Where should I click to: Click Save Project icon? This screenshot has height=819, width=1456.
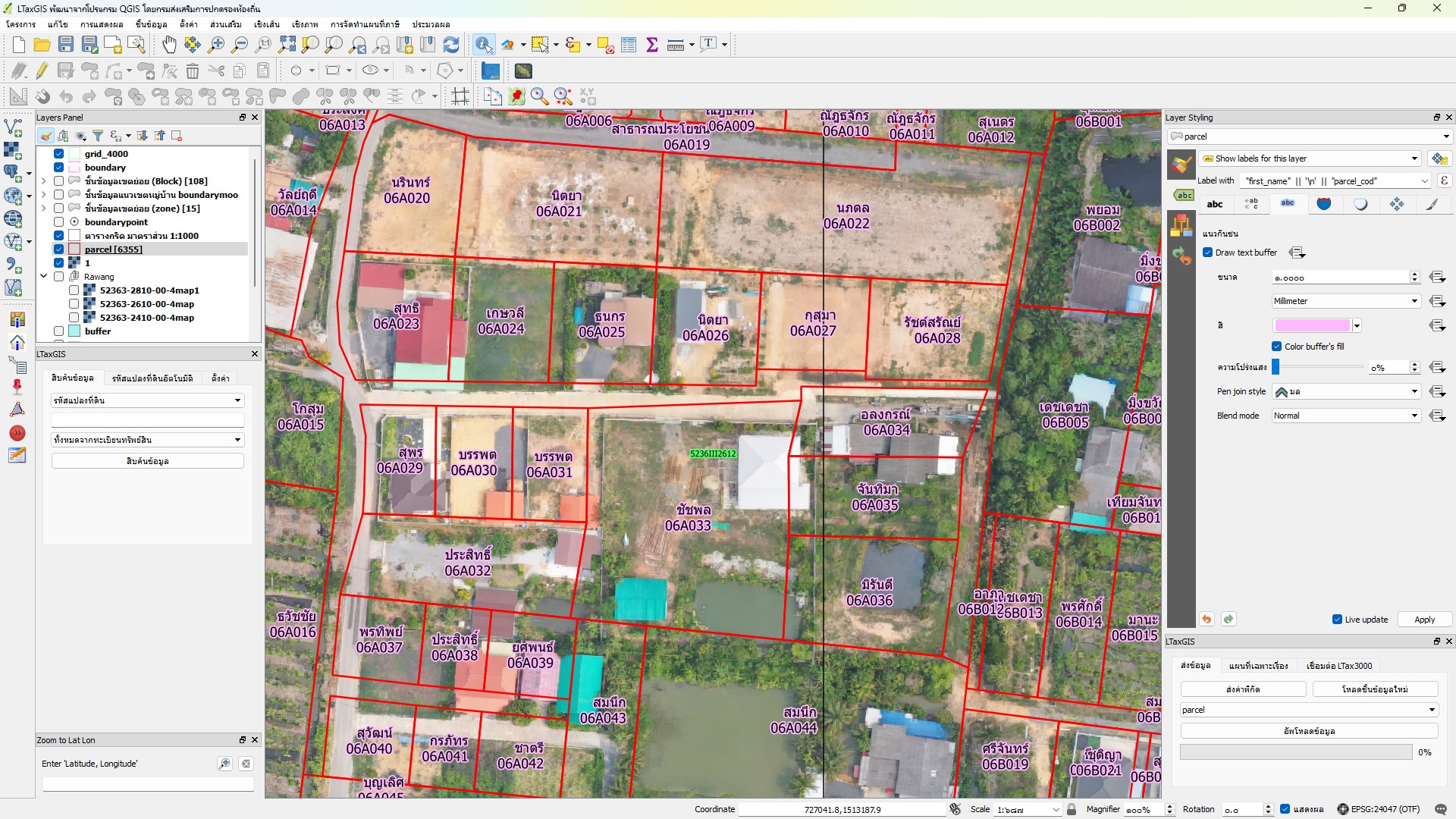pos(66,45)
